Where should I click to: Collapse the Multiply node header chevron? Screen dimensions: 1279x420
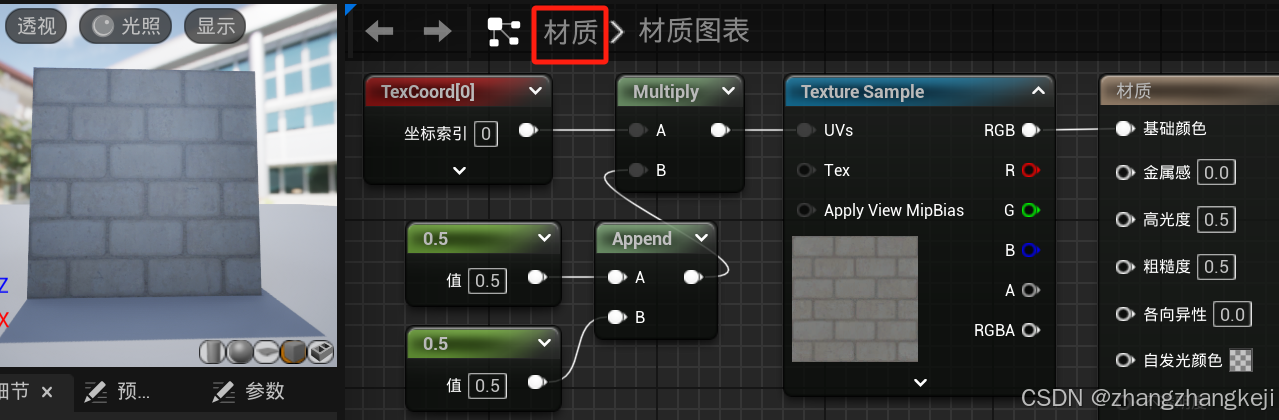click(x=728, y=92)
